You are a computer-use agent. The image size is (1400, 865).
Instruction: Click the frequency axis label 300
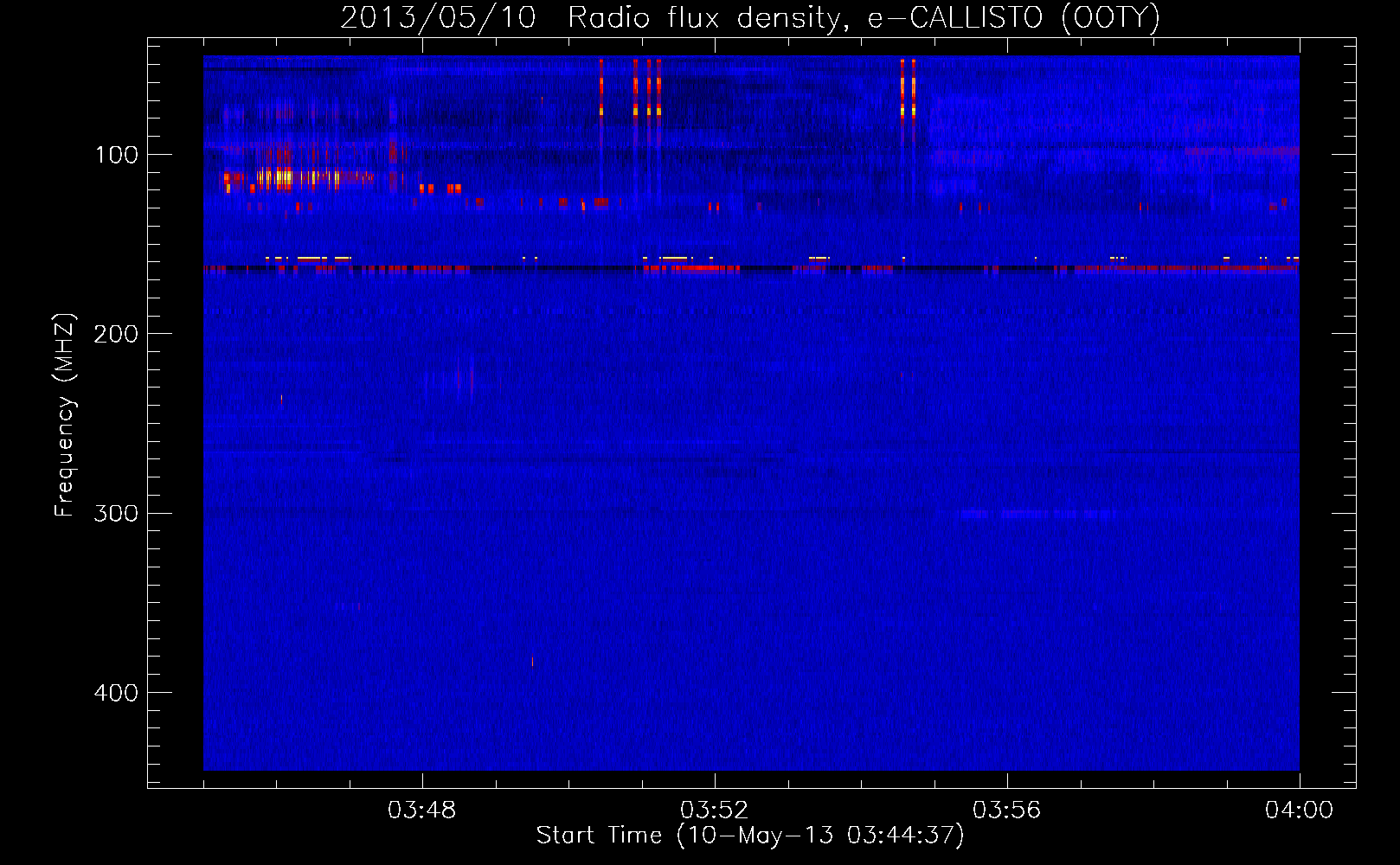[116, 514]
